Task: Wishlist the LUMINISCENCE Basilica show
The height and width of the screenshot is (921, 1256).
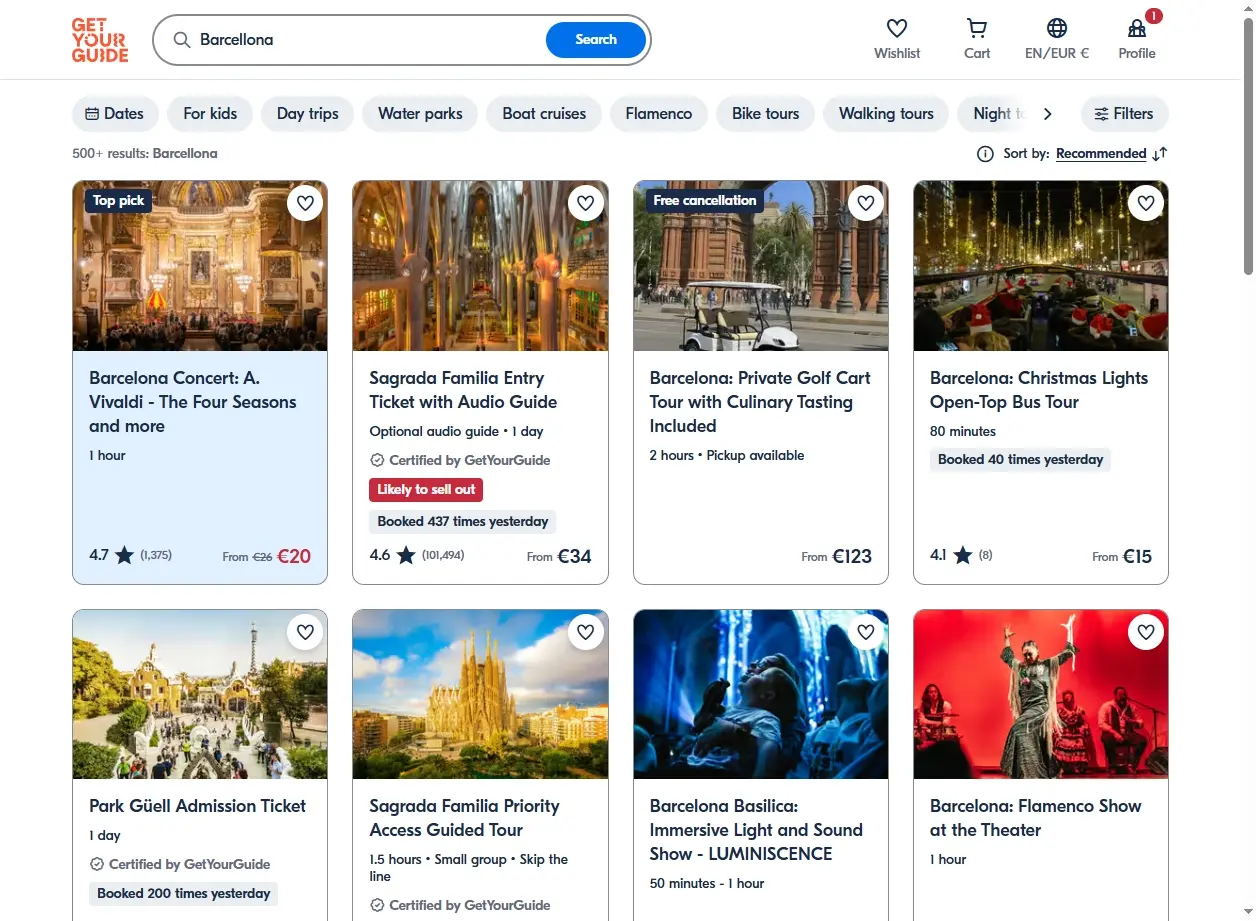Action: pyautogui.click(x=866, y=632)
